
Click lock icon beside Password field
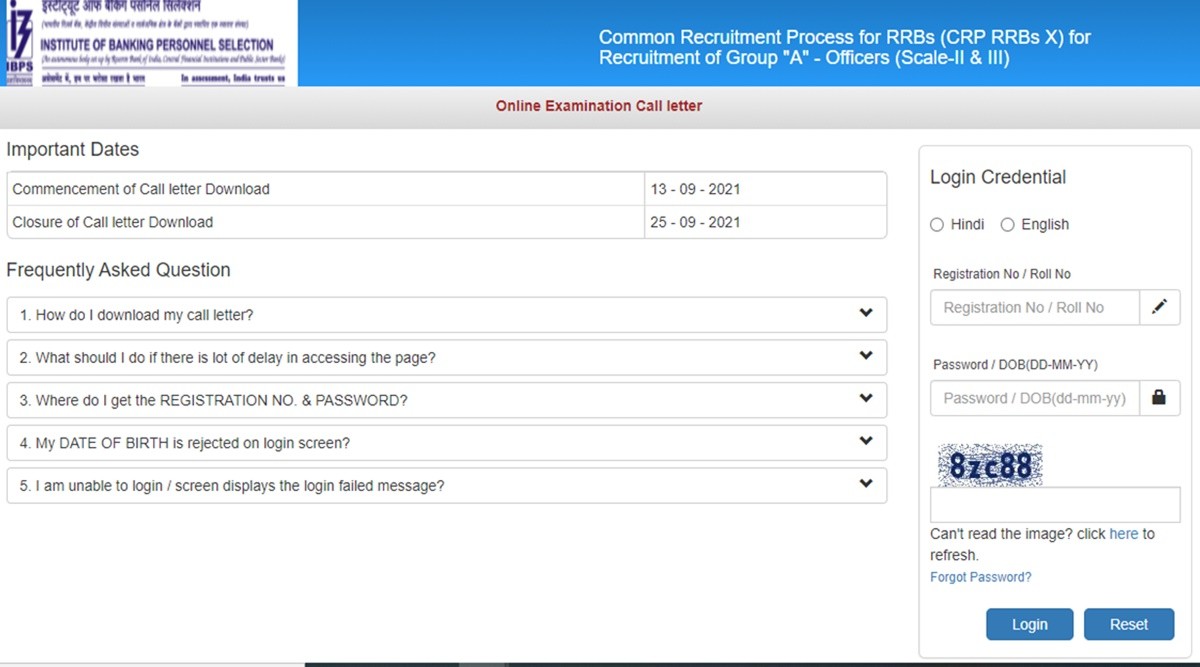click(1159, 398)
